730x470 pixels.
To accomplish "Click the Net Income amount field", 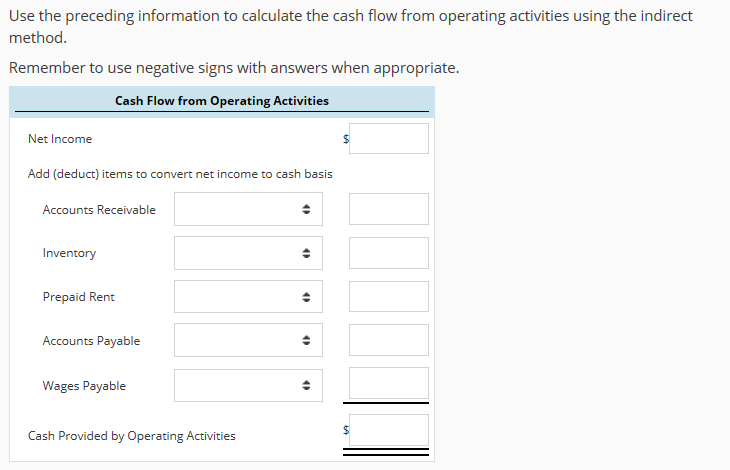I will tap(388, 139).
